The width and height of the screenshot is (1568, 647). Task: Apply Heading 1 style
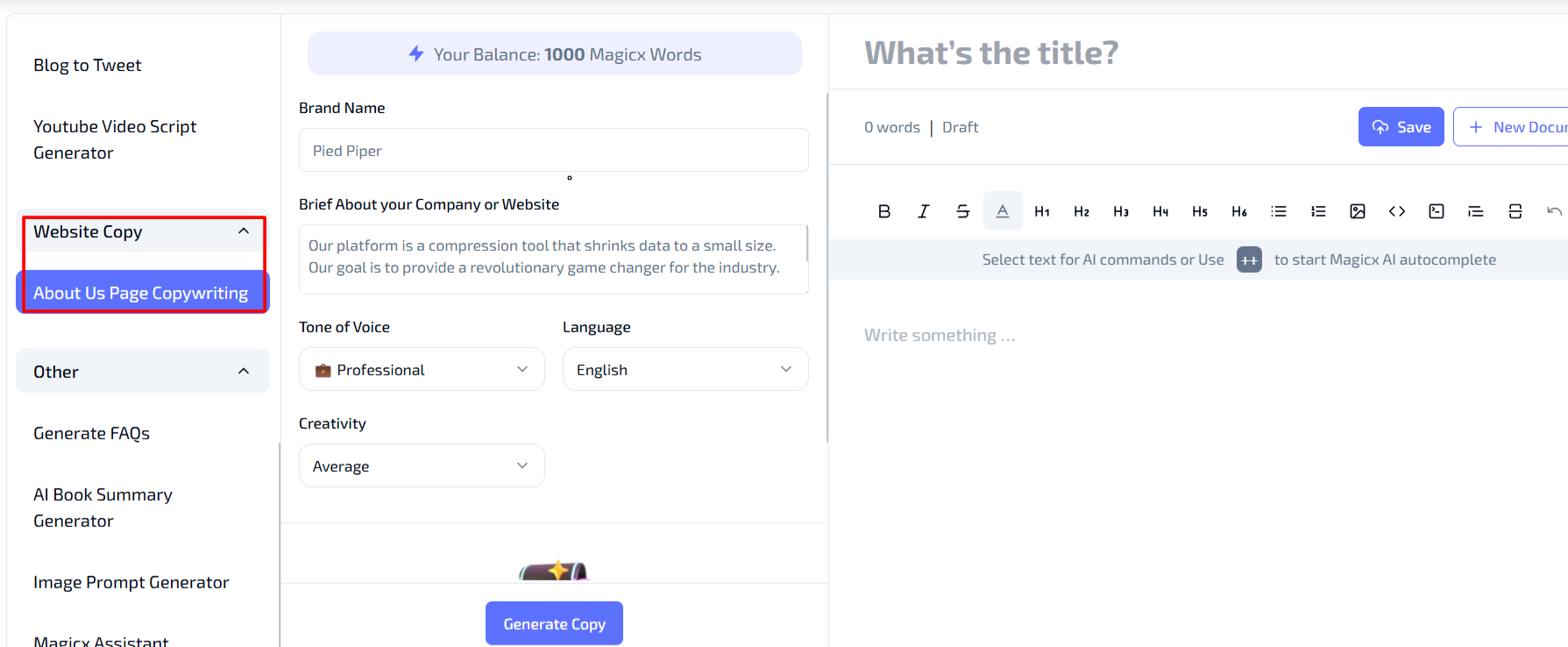pyautogui.click(x=1042, y=211)
